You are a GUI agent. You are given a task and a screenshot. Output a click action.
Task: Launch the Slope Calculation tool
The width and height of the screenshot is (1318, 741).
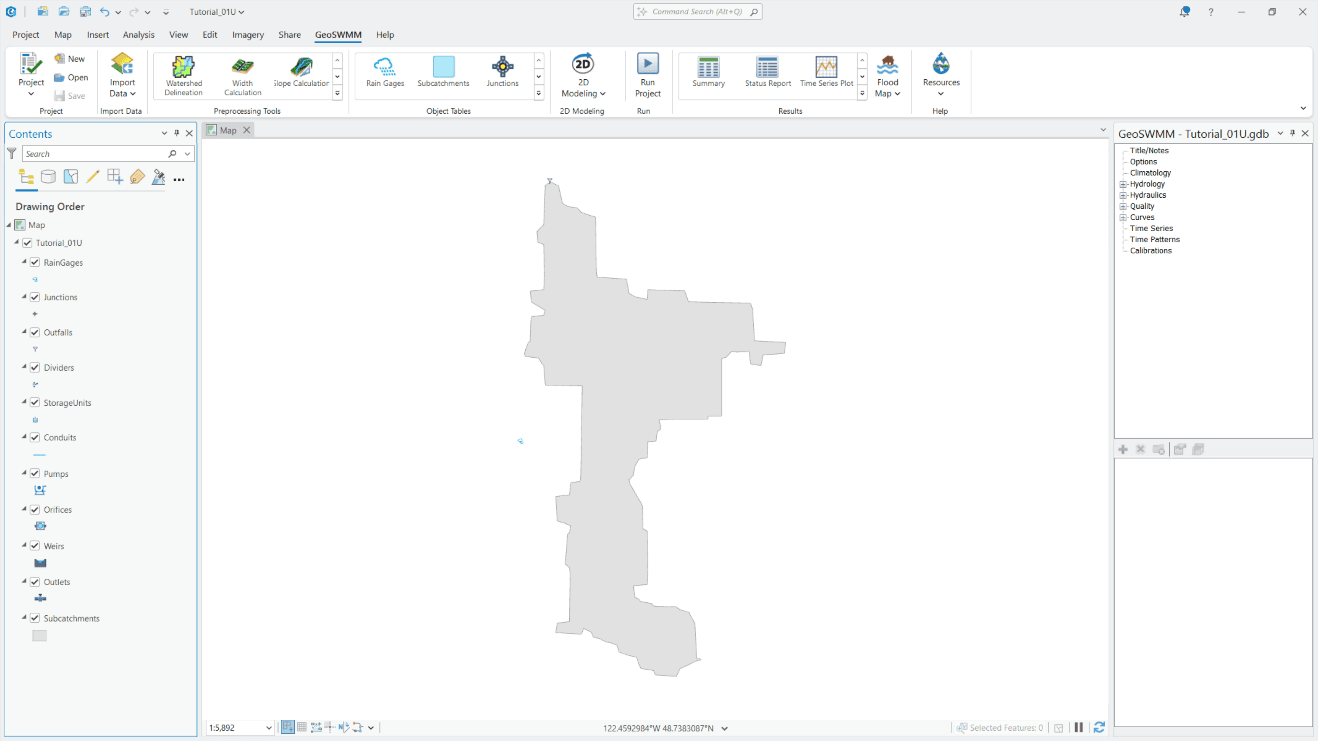coord(300,75)
